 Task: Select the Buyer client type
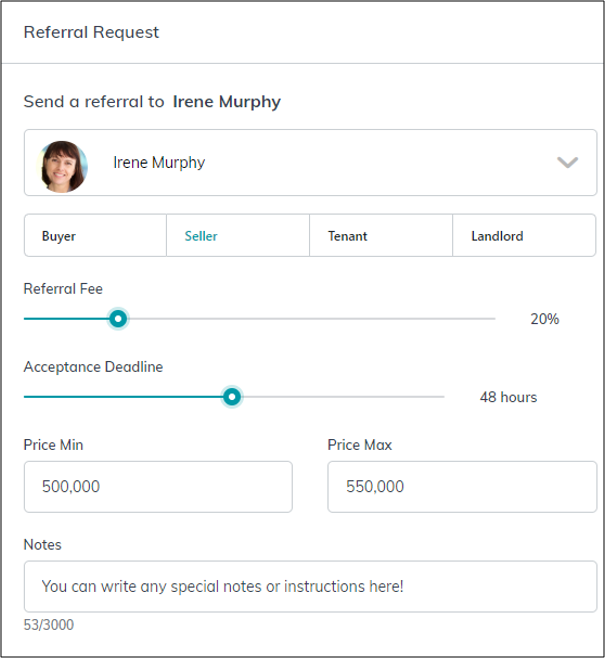point(95,237)
